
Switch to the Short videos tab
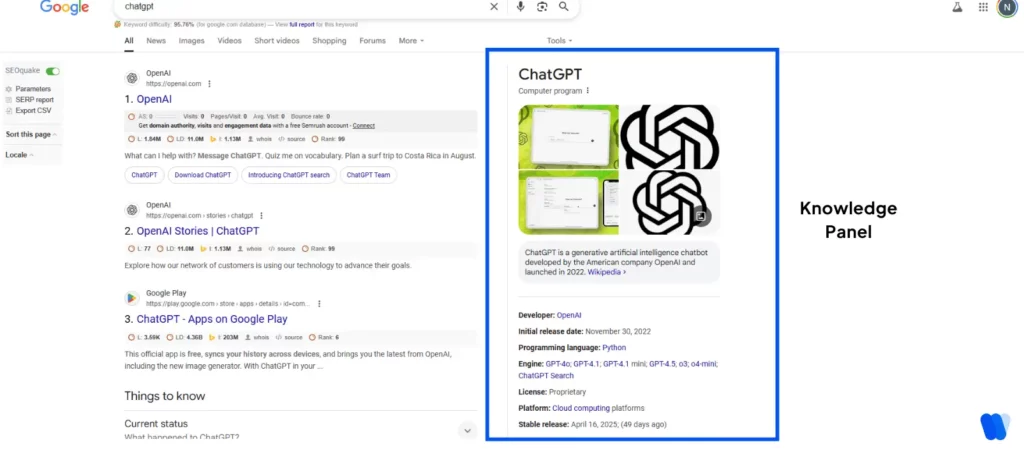click(277, 40)
